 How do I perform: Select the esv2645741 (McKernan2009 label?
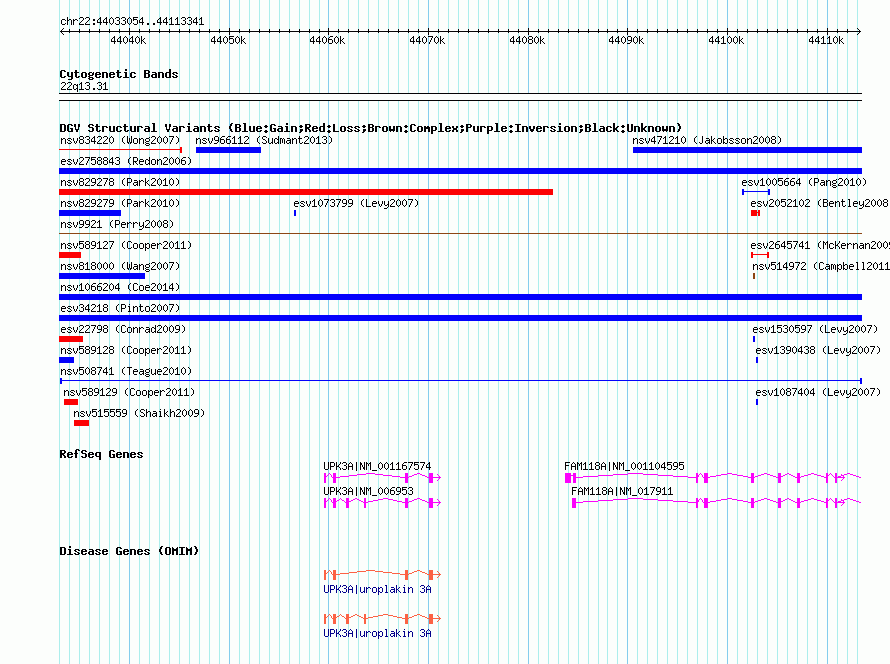820,245
